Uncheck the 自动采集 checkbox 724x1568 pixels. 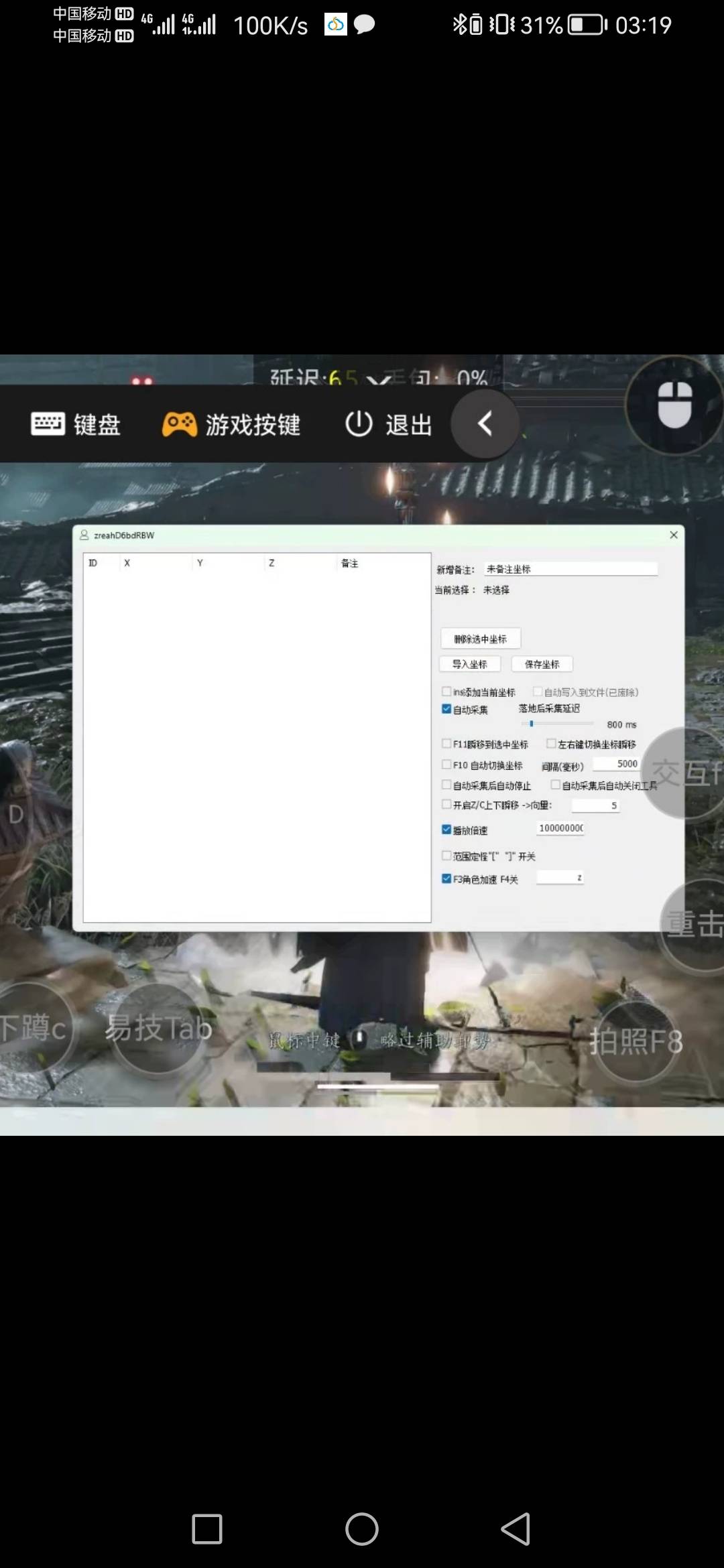(446, 709)
